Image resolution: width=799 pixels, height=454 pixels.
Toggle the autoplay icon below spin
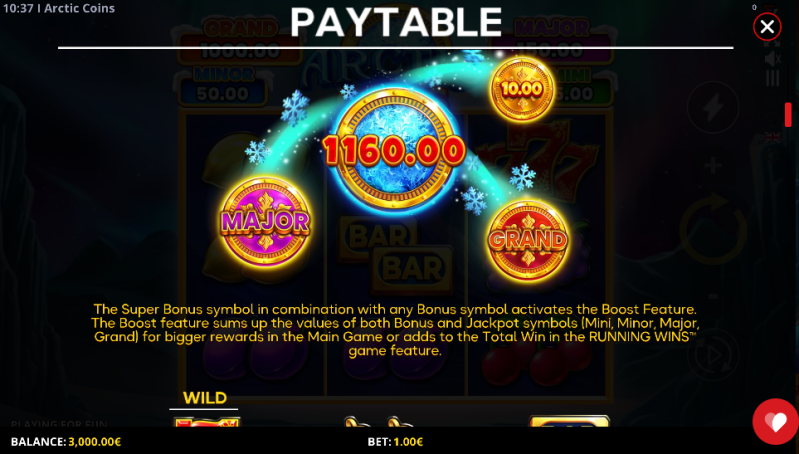coord(713,355)
